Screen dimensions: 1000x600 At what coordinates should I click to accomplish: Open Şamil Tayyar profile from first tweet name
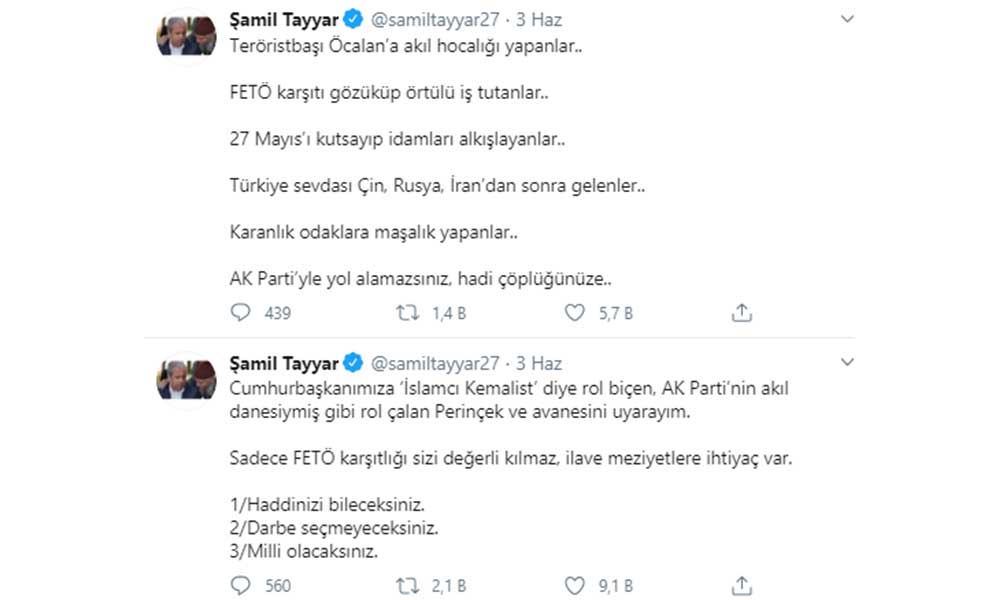click(x=284, y=19)
